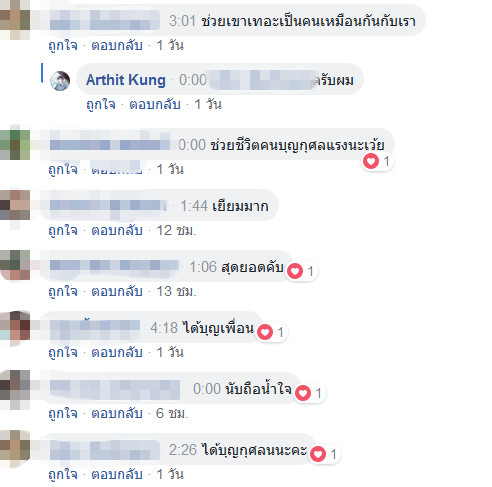Viewport: 492px width, 487px height.
Task: Jump to video timestamp 2:26
Action: tap(183, 450)
